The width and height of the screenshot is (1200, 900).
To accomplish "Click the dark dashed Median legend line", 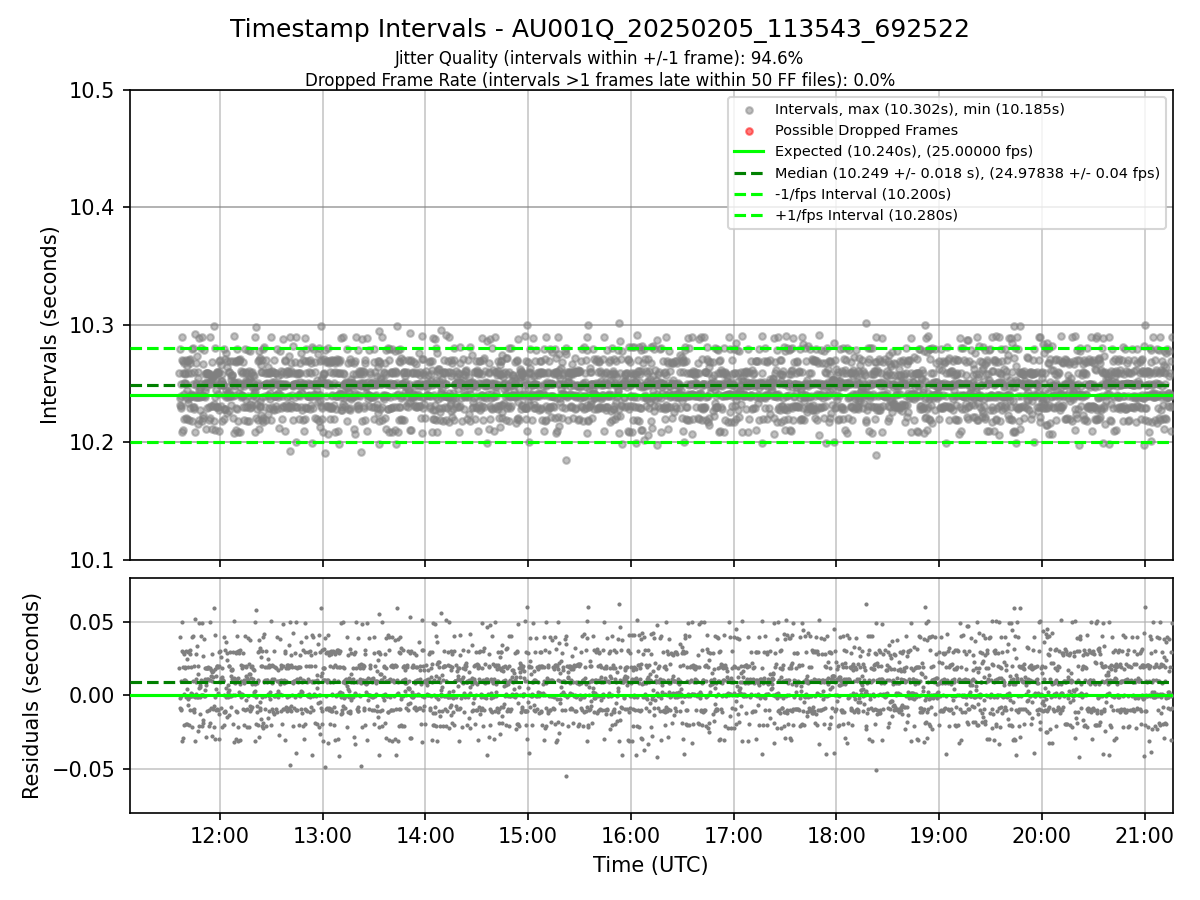I will click(749, 173).
